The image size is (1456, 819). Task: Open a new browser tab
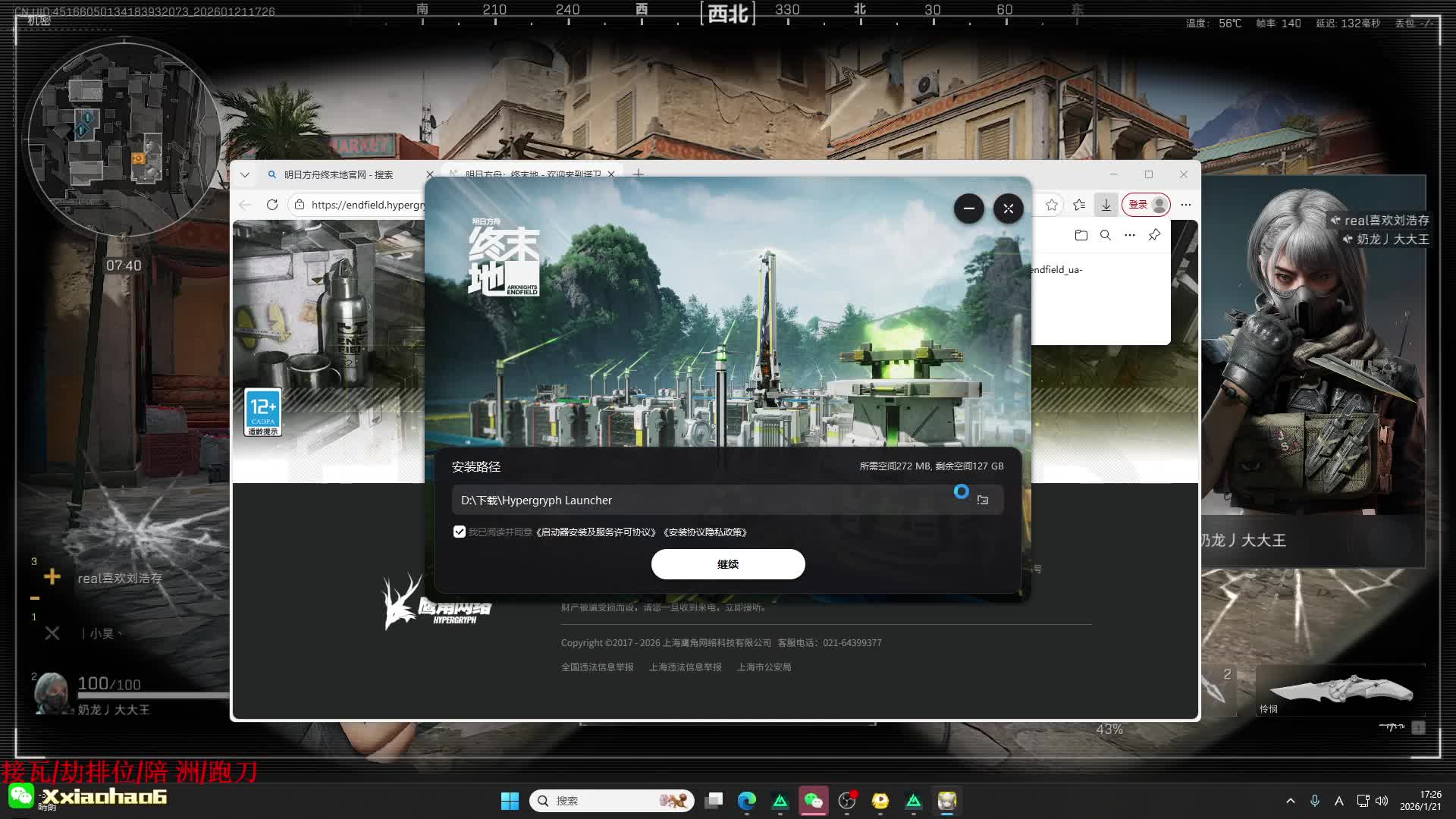pos(639,174)
